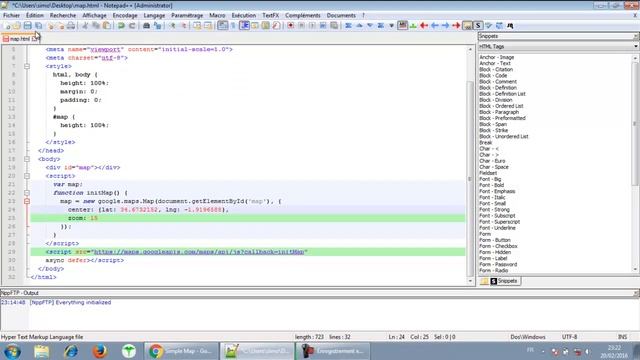This screenshot has width=640, height=360.
Task: Select 'Char - Euro' snippet
Action: coord(492,161)
